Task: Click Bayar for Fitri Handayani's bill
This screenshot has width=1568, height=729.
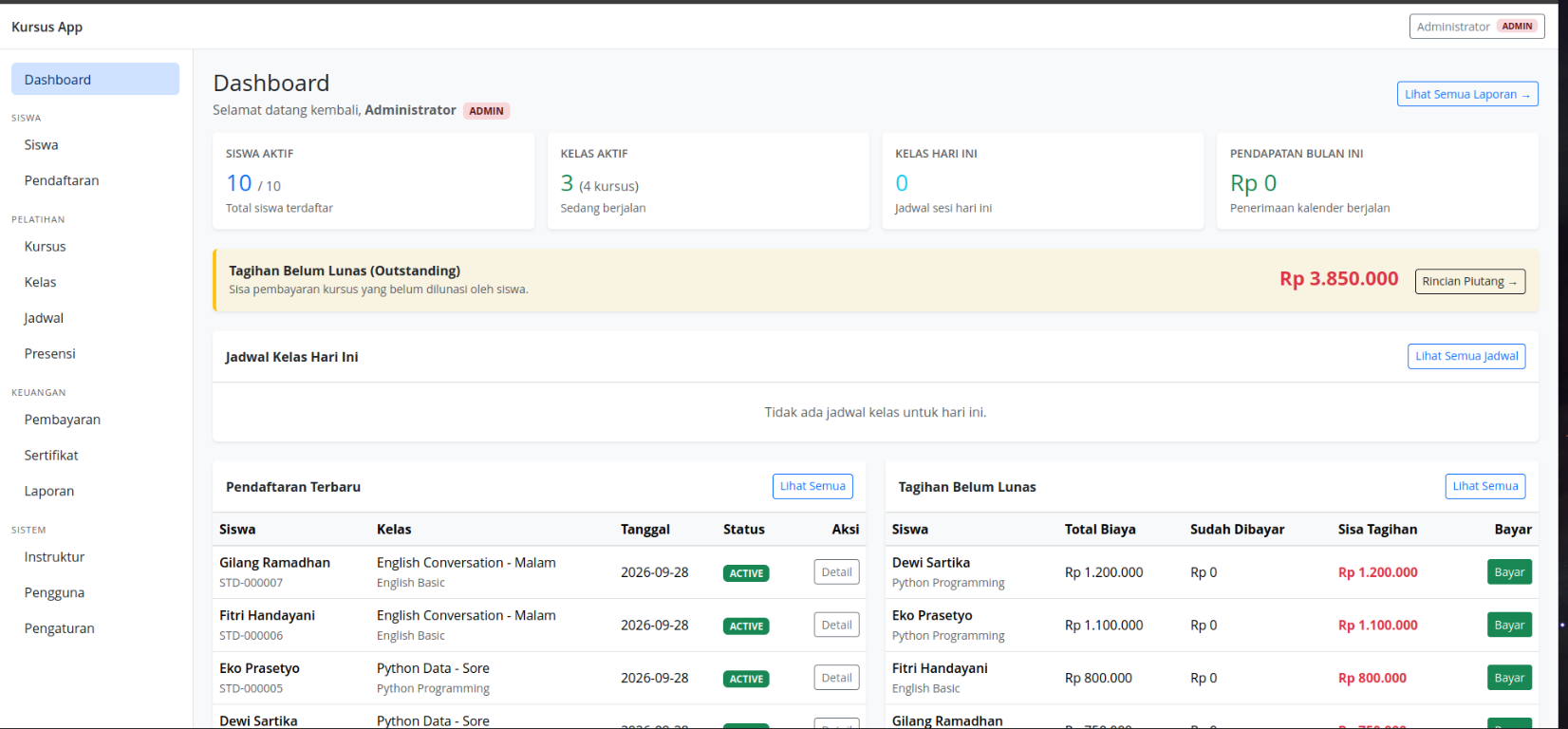Action: click(1509, 678)
